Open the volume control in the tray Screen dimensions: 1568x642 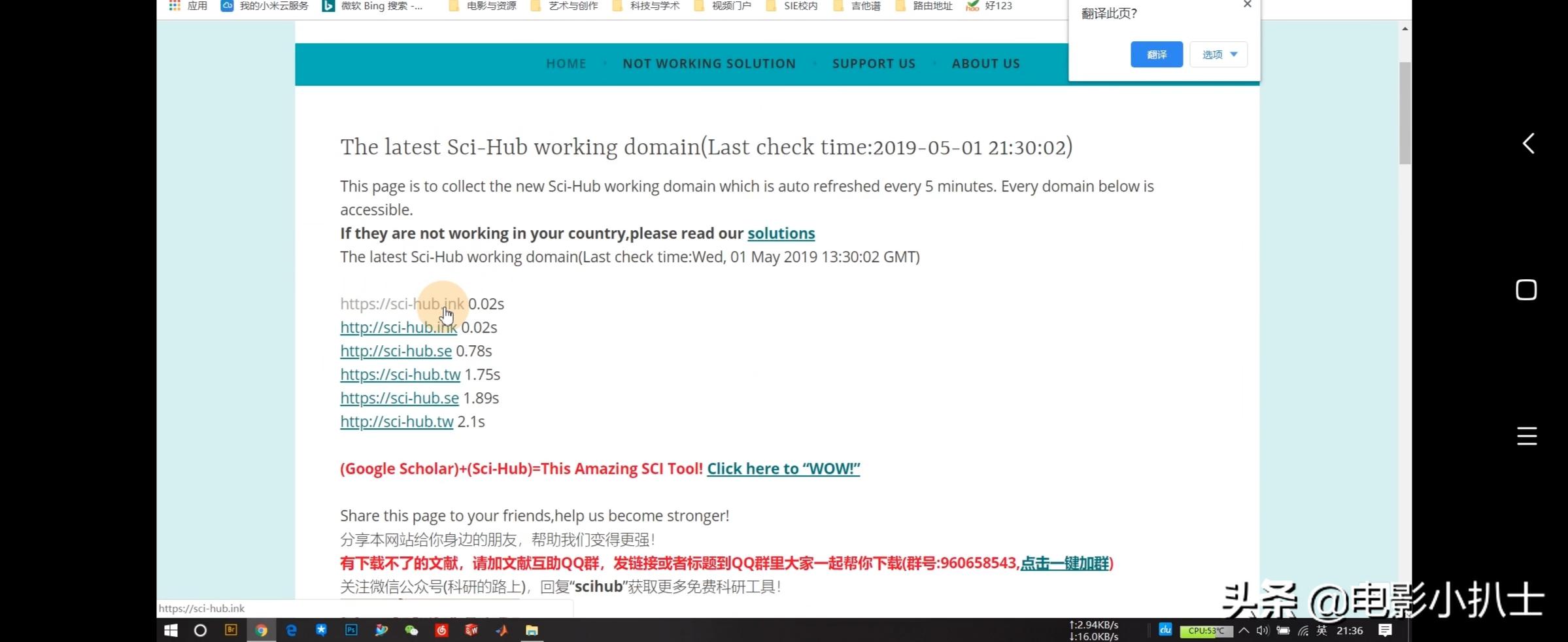[x=1263, y=630]
